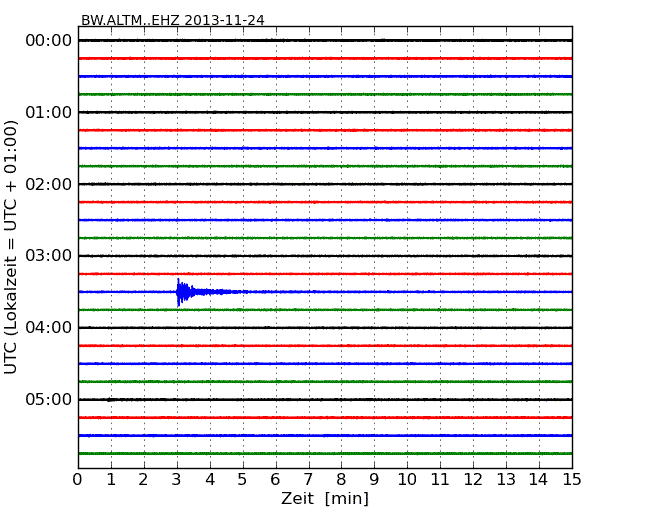Click the y-axis label UTC (Lokalzeit = UTC + 01:00)
The image size is (650, 520).
pyautogui.click(x=11, y=247)
